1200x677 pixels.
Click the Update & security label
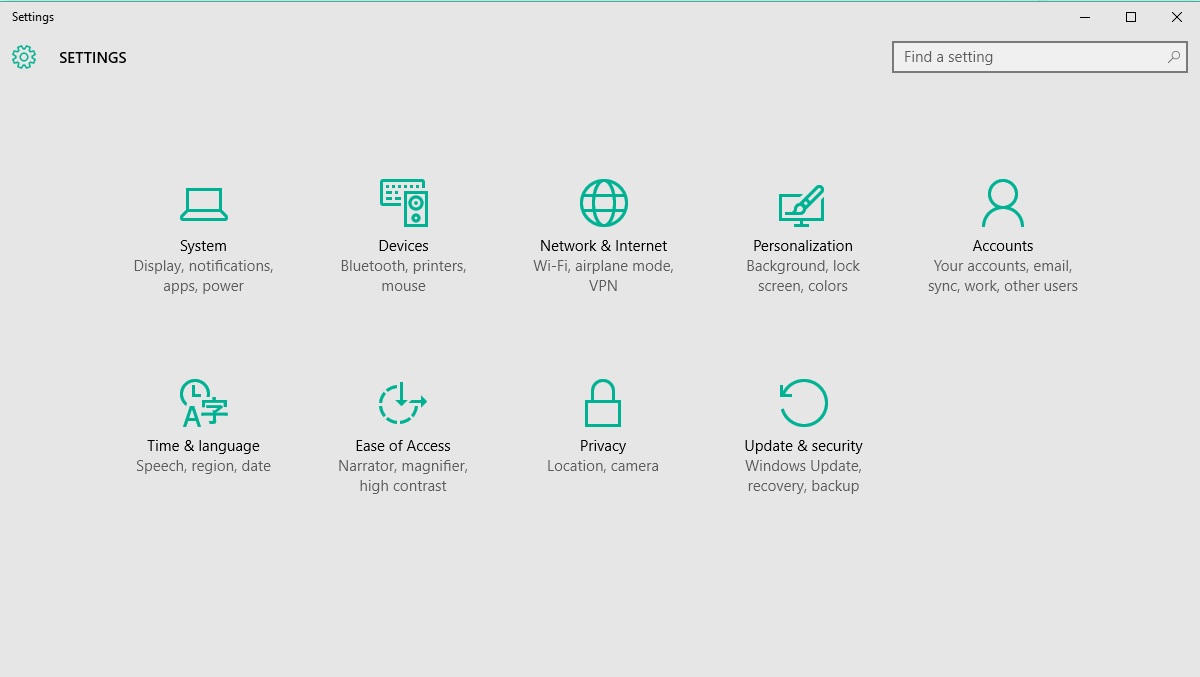click(803, 446)
